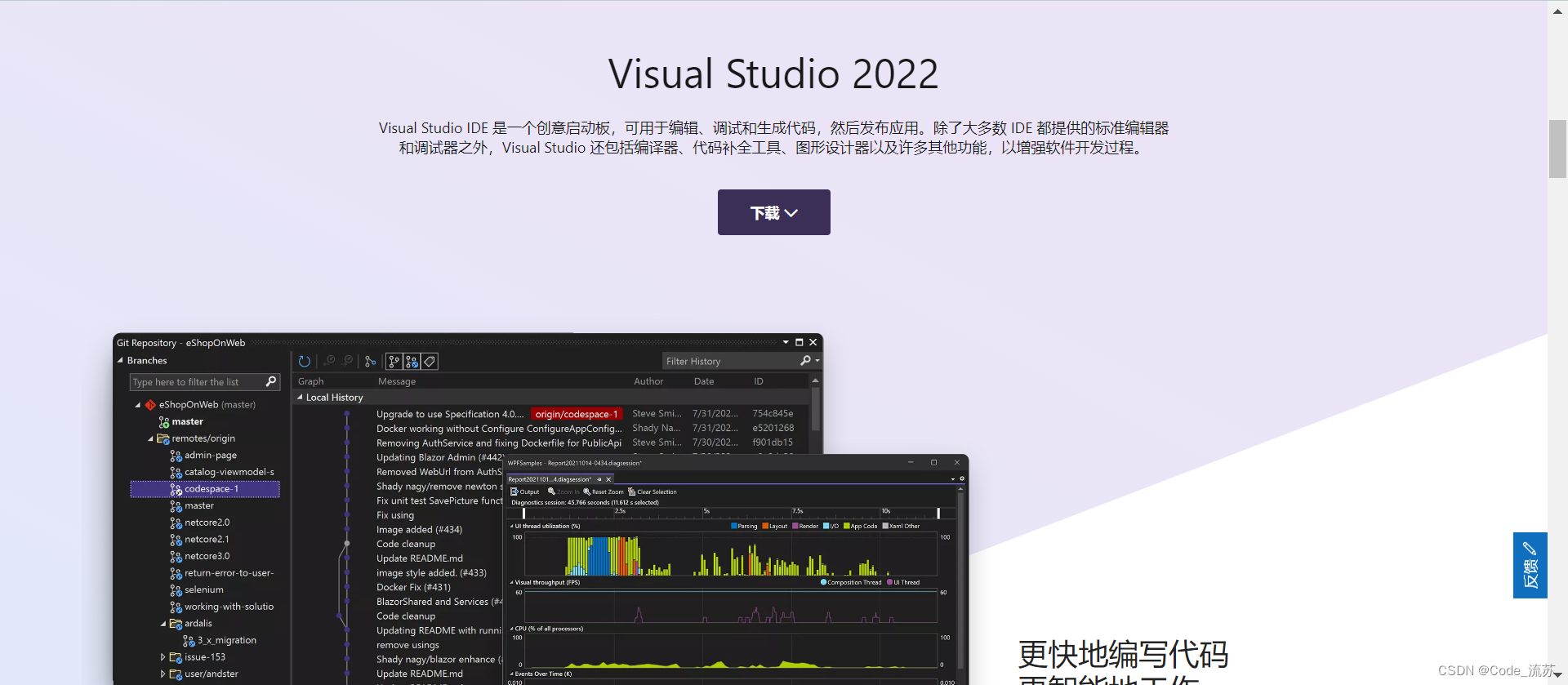Expand the user/andster folder node
The image size is (1568, 685).
pos(163,674)
